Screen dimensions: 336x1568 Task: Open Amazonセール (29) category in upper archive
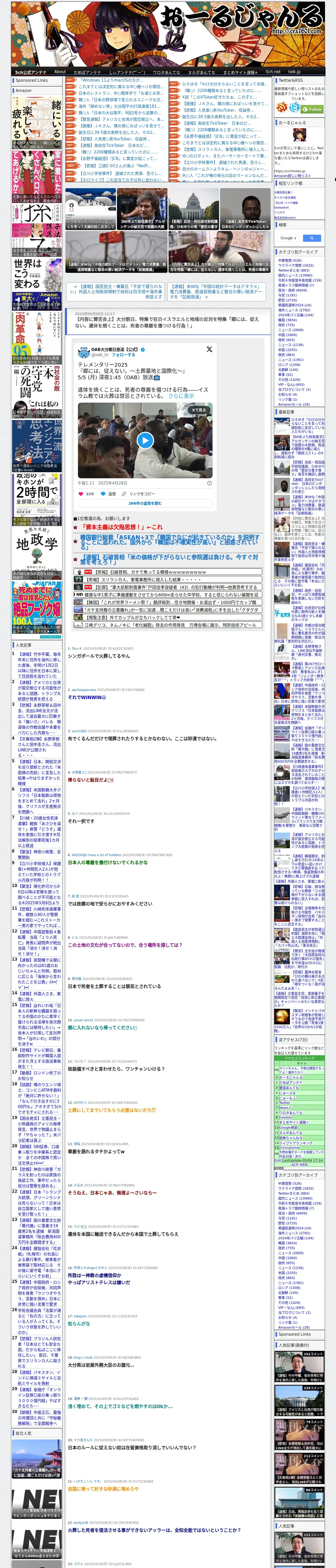pyautogui.click(x=294, y=404)
